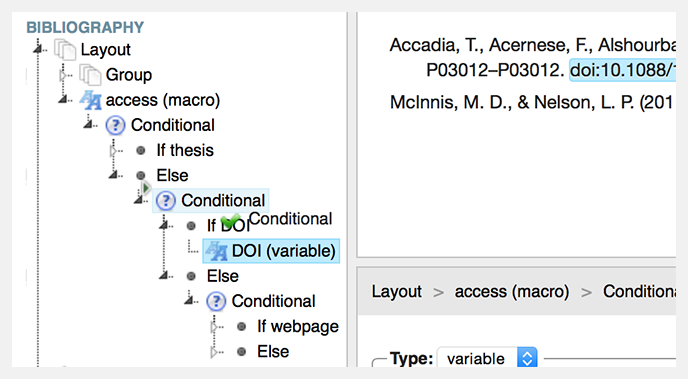Click the bullet icon beside If webpage
The width and height of the screenshot is (688, 379).
tap(241, 327)
